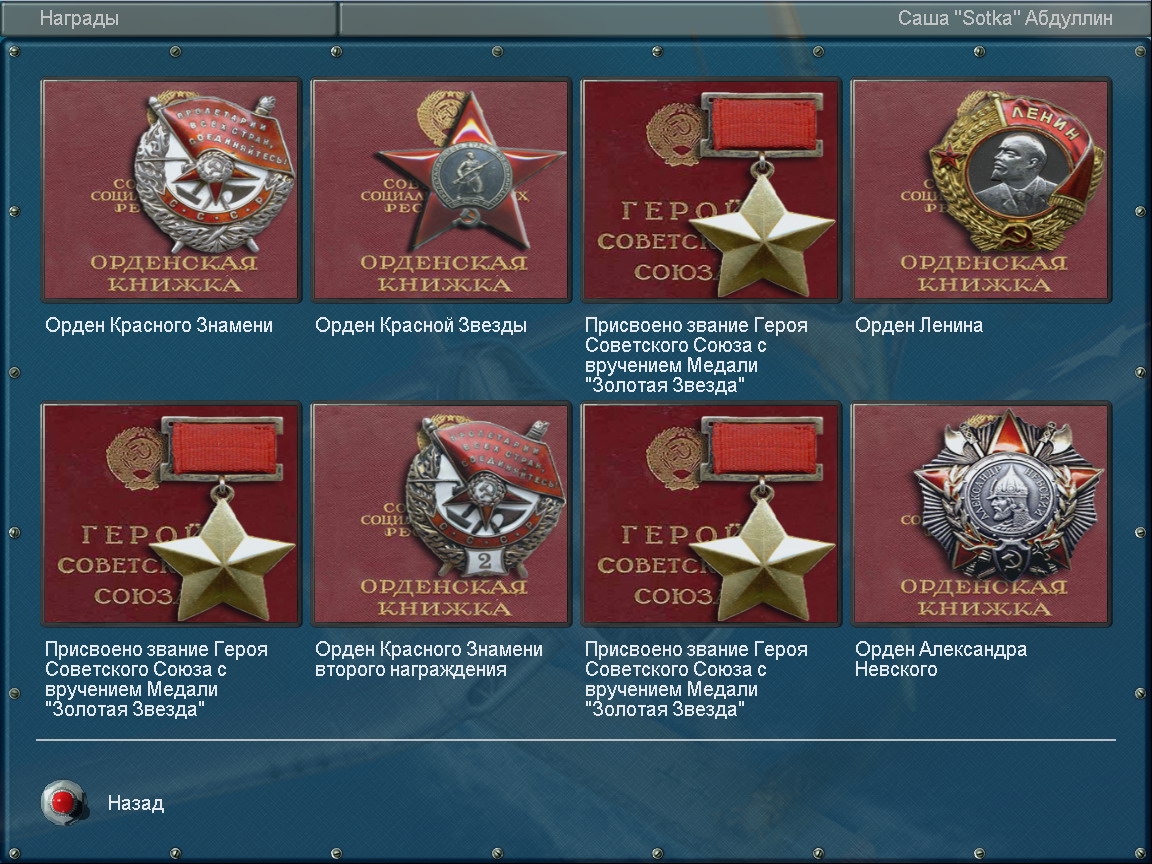This screenshot has width=1152, height=864.
Task: Select the Alexander Nevsky order medal image
Action: coord(981,514)
